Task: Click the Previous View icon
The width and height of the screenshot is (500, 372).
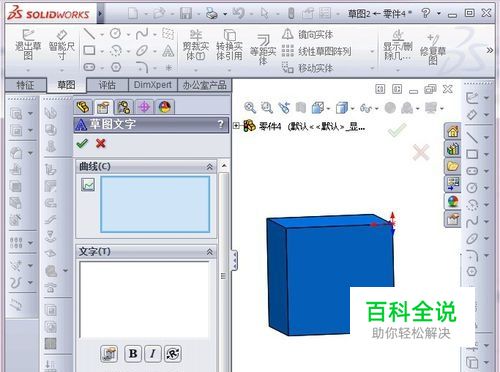Action: coord(284,108)
